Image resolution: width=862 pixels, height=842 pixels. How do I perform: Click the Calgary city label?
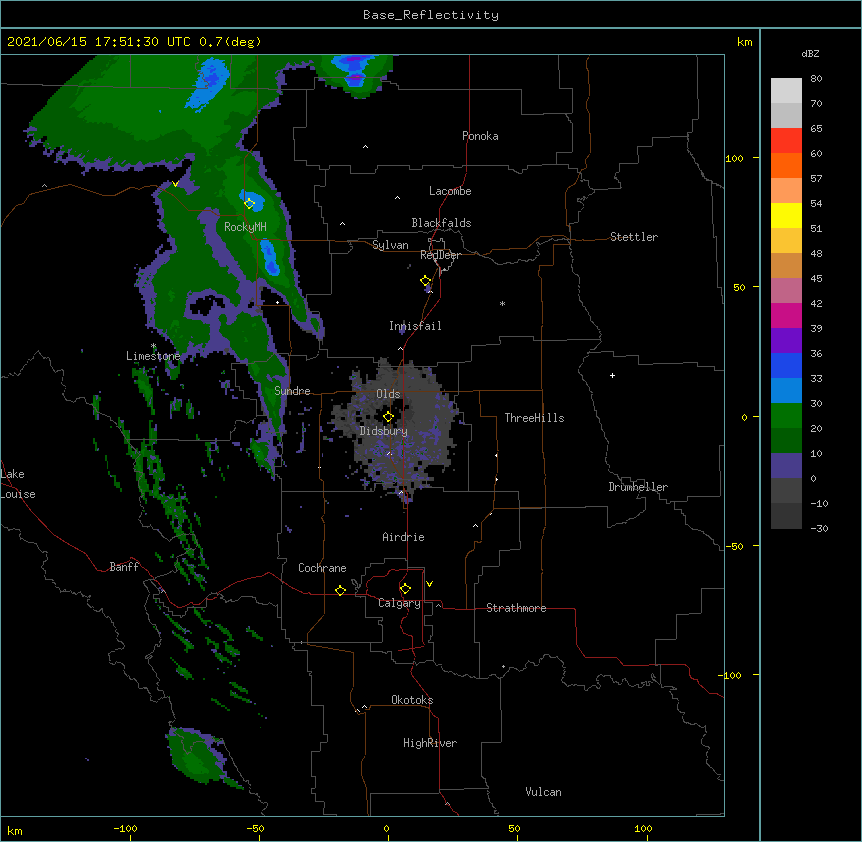click(399, 603)
